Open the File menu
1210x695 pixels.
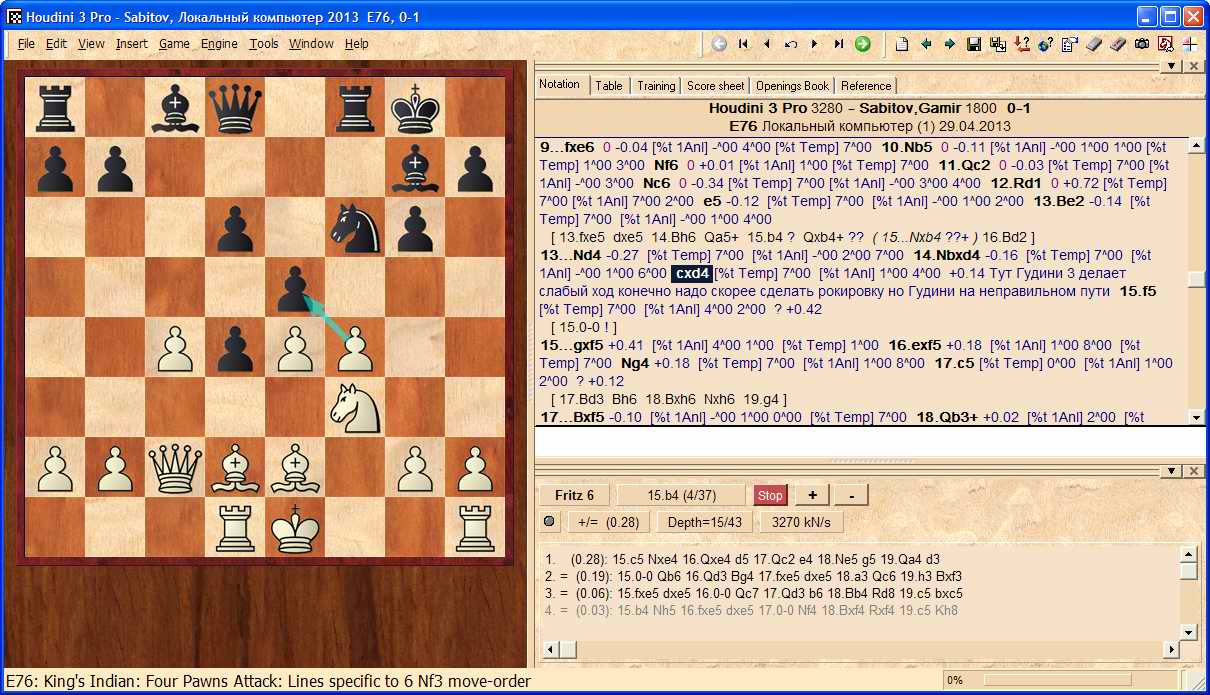click(26, 44)
